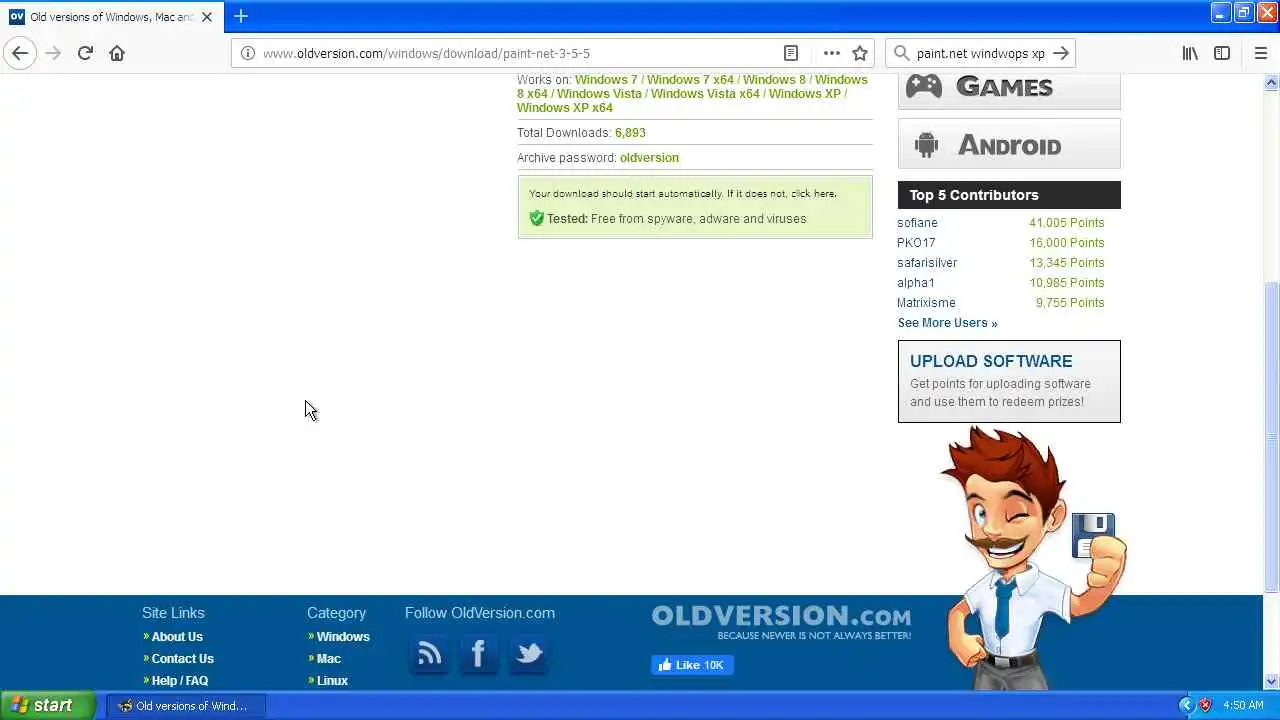Click the search box with paint.net text
Image resolution: width=1280 pixels, height=720 pixels.
(x=980, y=53)
